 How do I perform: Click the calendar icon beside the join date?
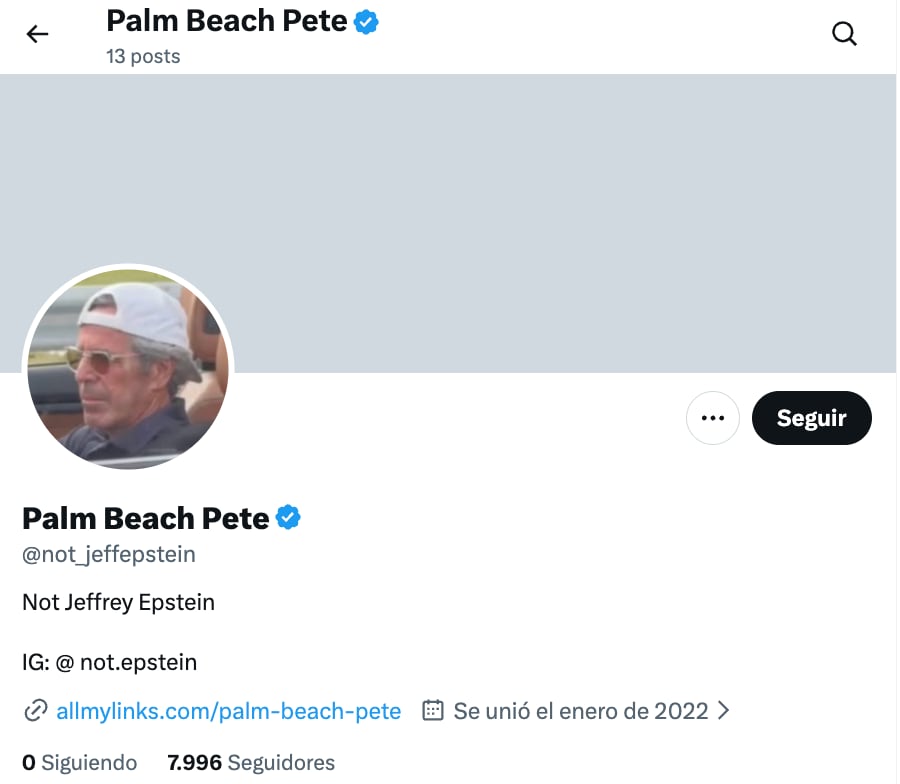click(x=432, y=710)
